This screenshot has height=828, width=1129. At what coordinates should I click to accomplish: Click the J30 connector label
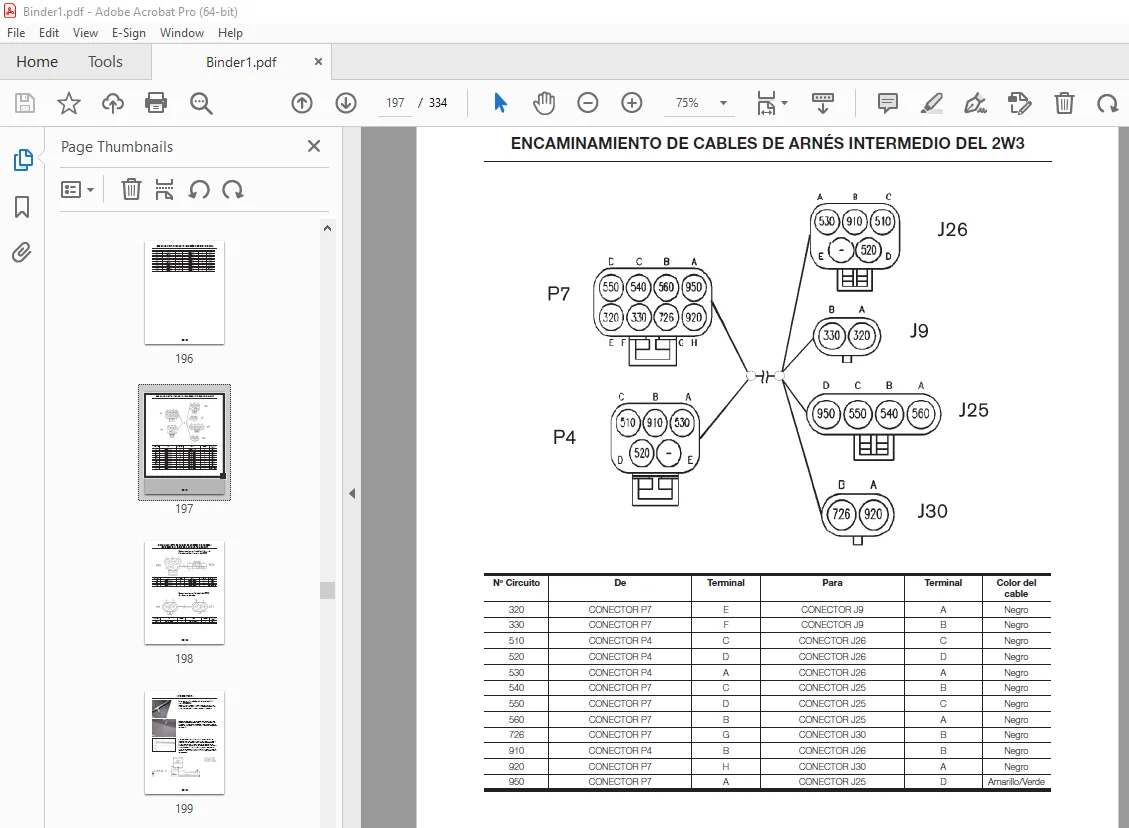tap(932, 511)
